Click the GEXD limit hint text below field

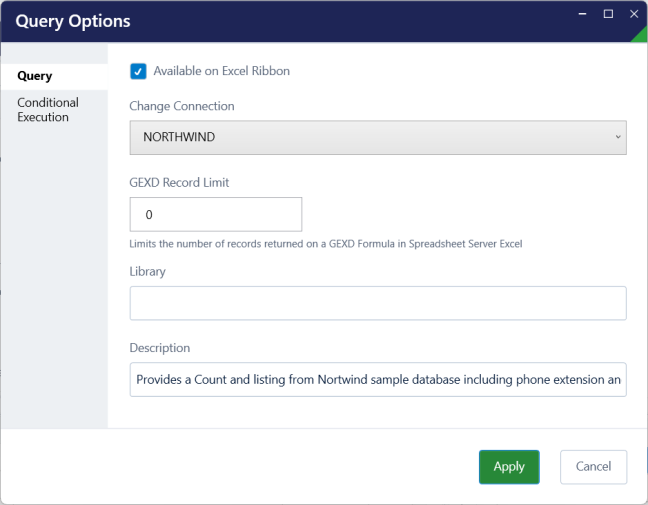click(326, 244)
